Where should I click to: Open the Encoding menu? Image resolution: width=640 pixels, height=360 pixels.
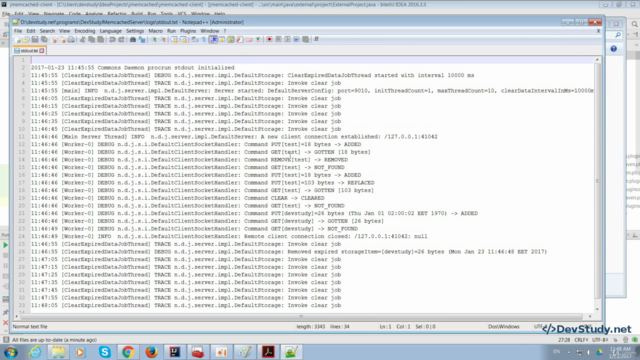[84, 31]
